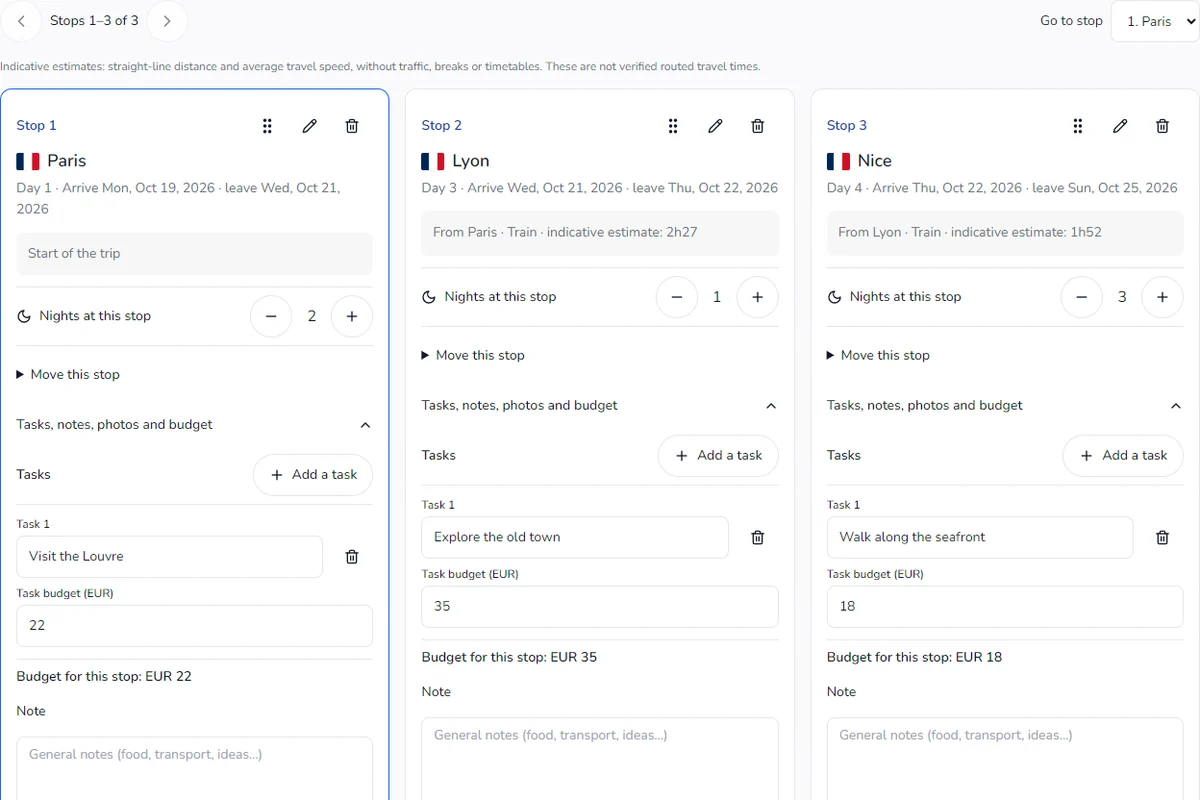Image resolution: width=1200 pixels, height=800 pixels.
Task: Click 'From Paris · Train · indicative estimate: 2h27'
Action: 600,232
